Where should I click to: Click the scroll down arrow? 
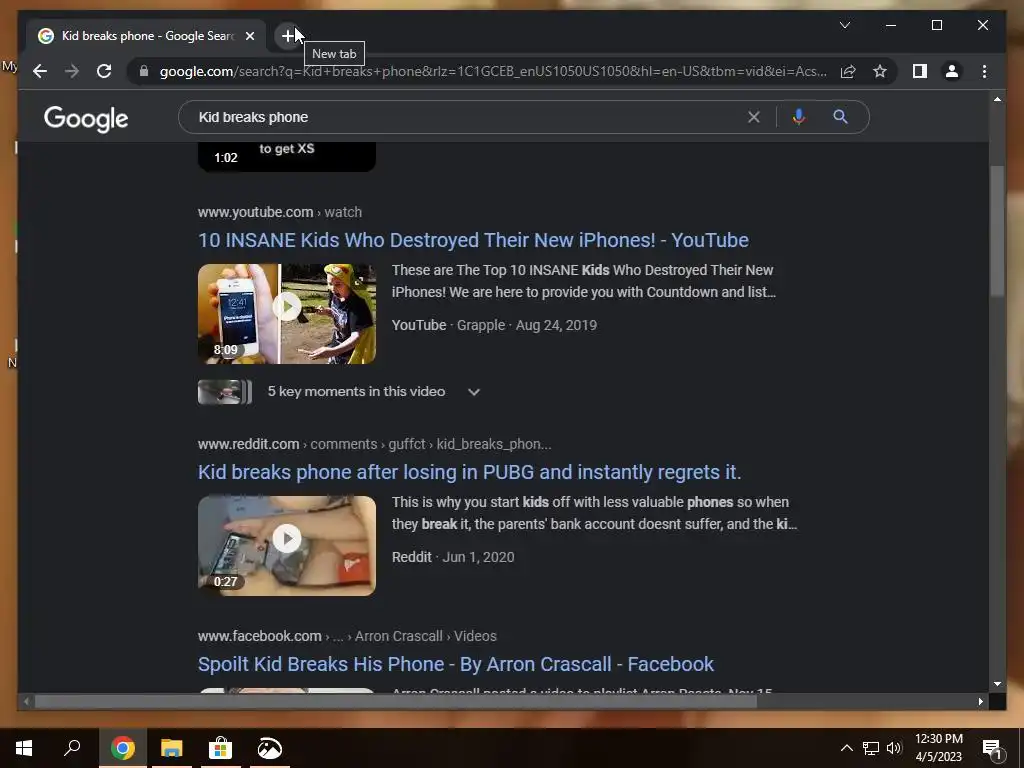[997, 684]
